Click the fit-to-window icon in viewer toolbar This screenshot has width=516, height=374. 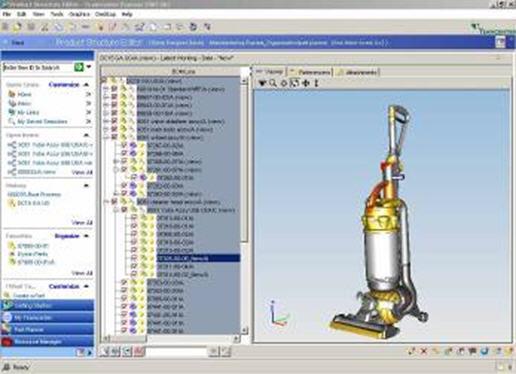[295, 83]
